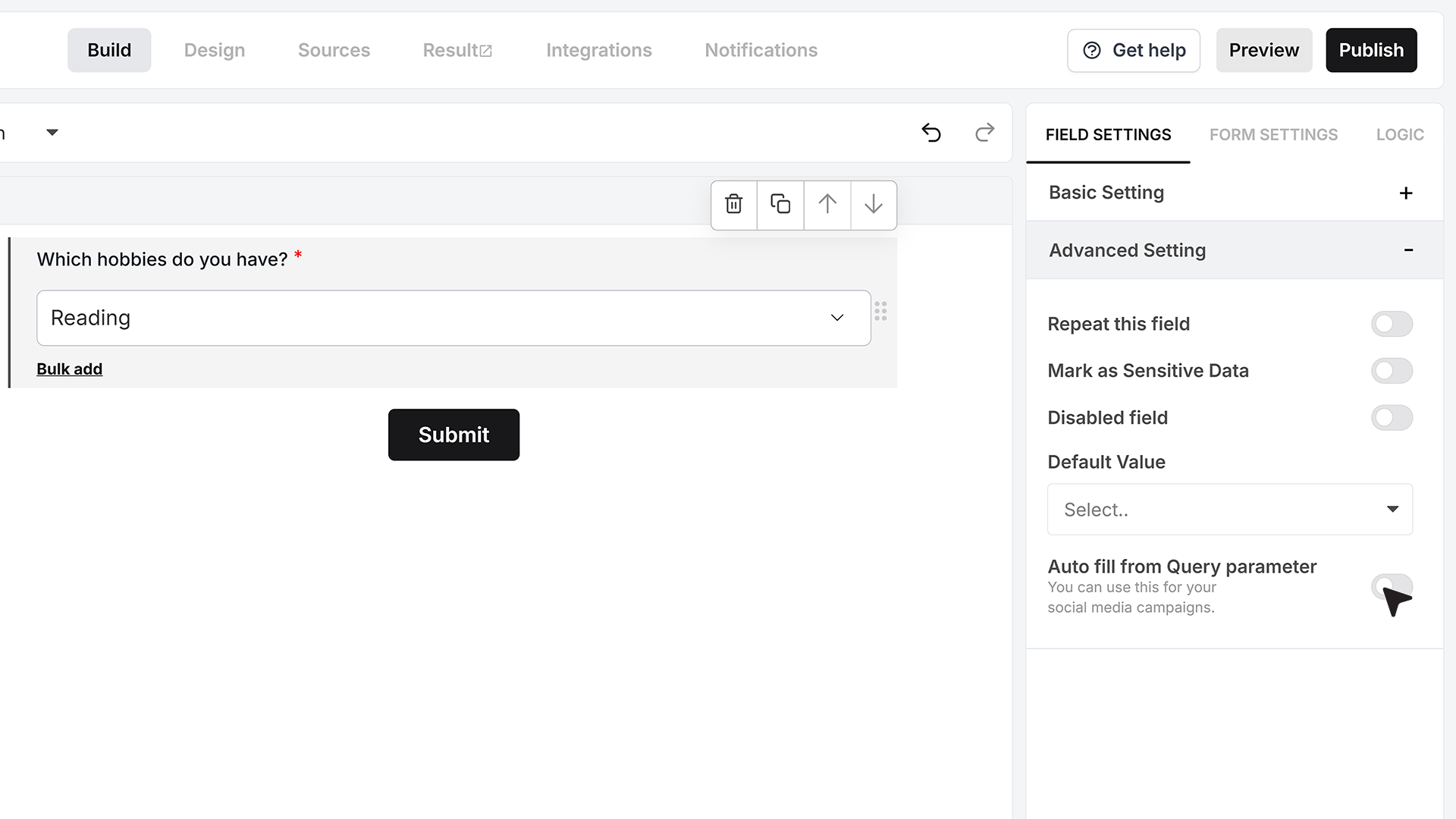Image resolution: width=1456 pixels, height=819 pixels.
Task: Click the Preview button
Action: 1264,50
